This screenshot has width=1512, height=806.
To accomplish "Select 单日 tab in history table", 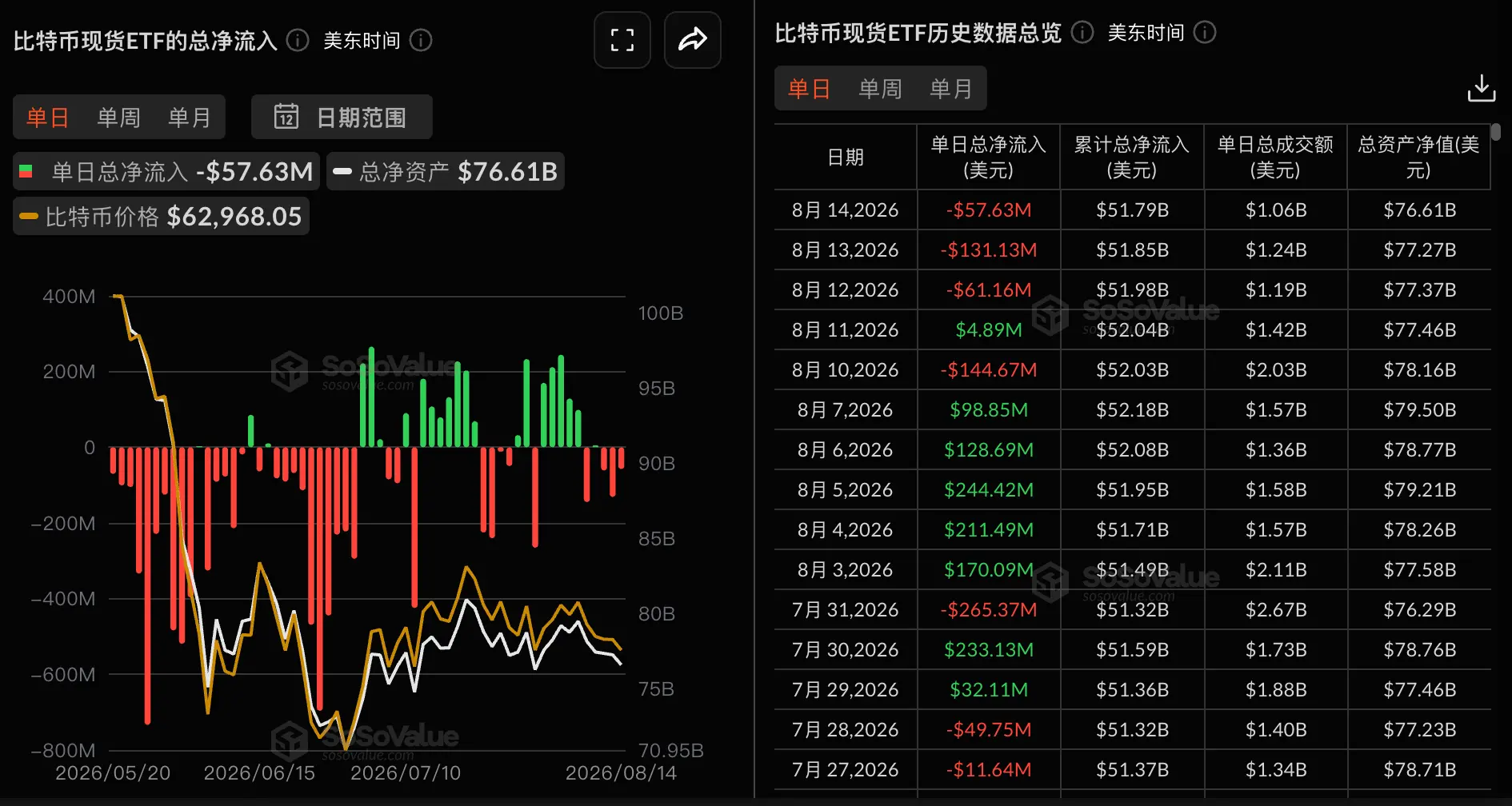I will pyautogui.click(x=809, y=88).
